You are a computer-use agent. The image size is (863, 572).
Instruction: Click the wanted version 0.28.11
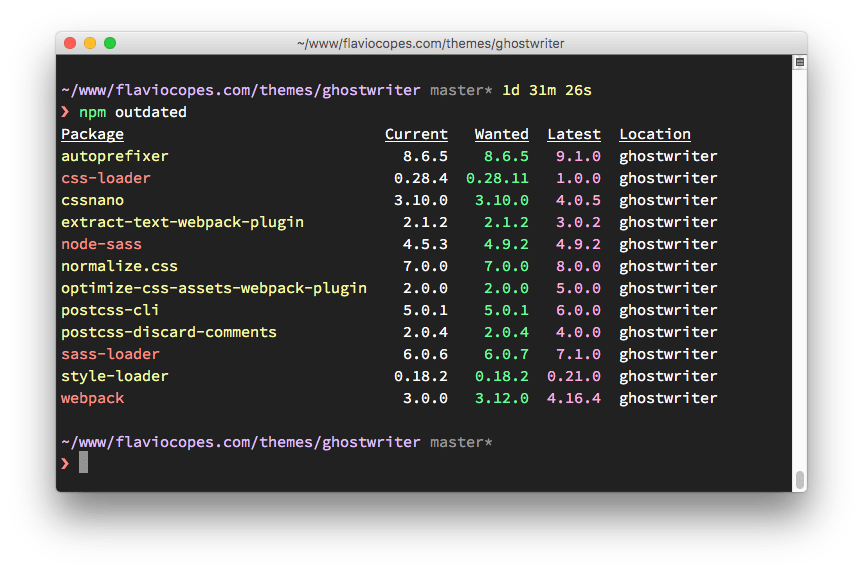coord(497,178)
